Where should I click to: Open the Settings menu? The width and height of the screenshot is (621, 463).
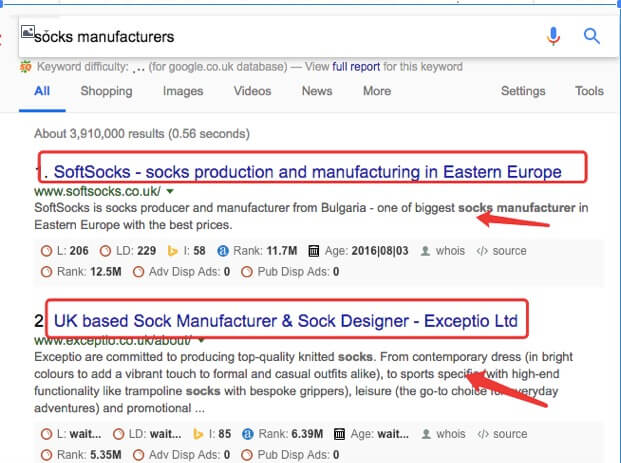(523, 91)
